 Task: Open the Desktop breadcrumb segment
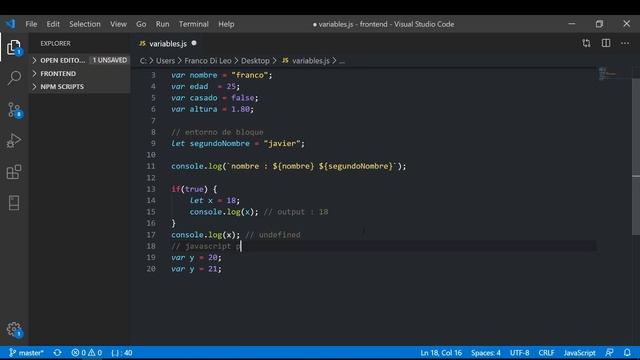coord(255,61)
